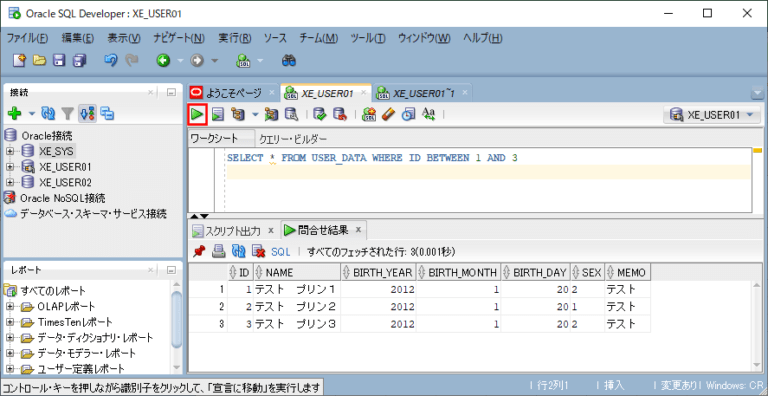Pin the query result with red pushpin
The width and height of the screenshot is (768, 396).
(x=199, y=252)
